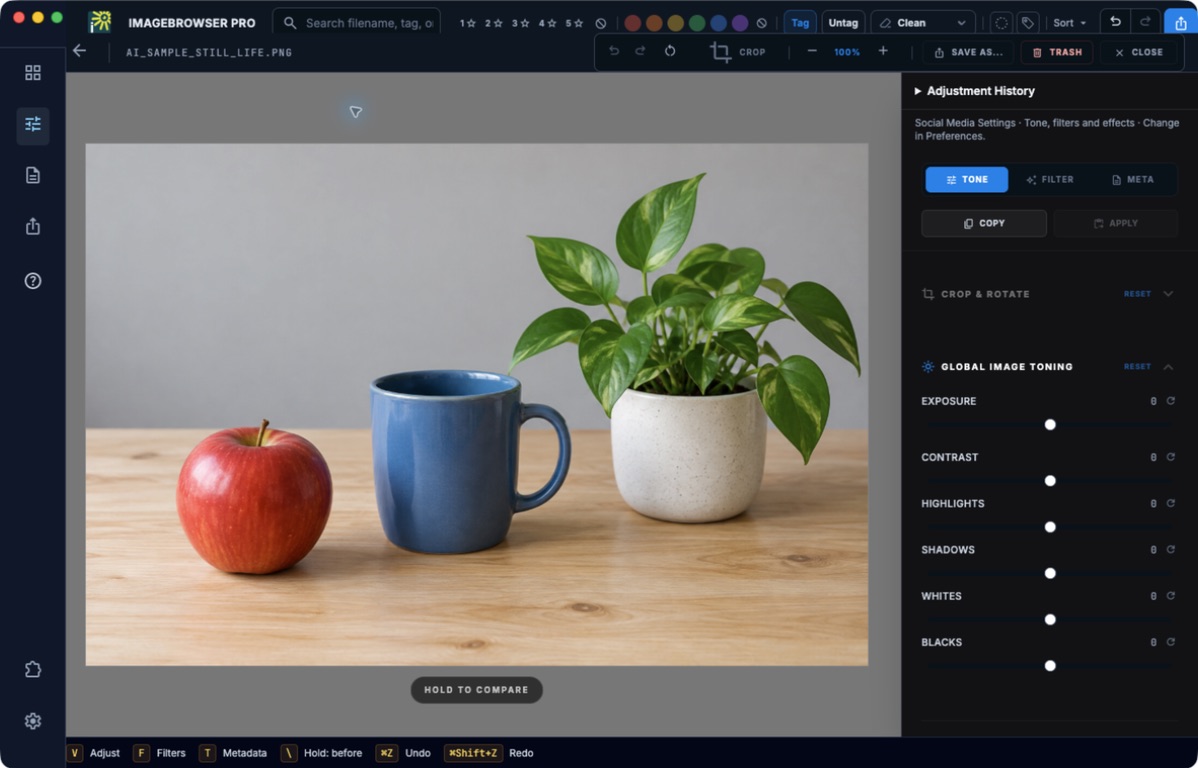Select the green color label swatch
The image size is (1198, 768).
697,23
